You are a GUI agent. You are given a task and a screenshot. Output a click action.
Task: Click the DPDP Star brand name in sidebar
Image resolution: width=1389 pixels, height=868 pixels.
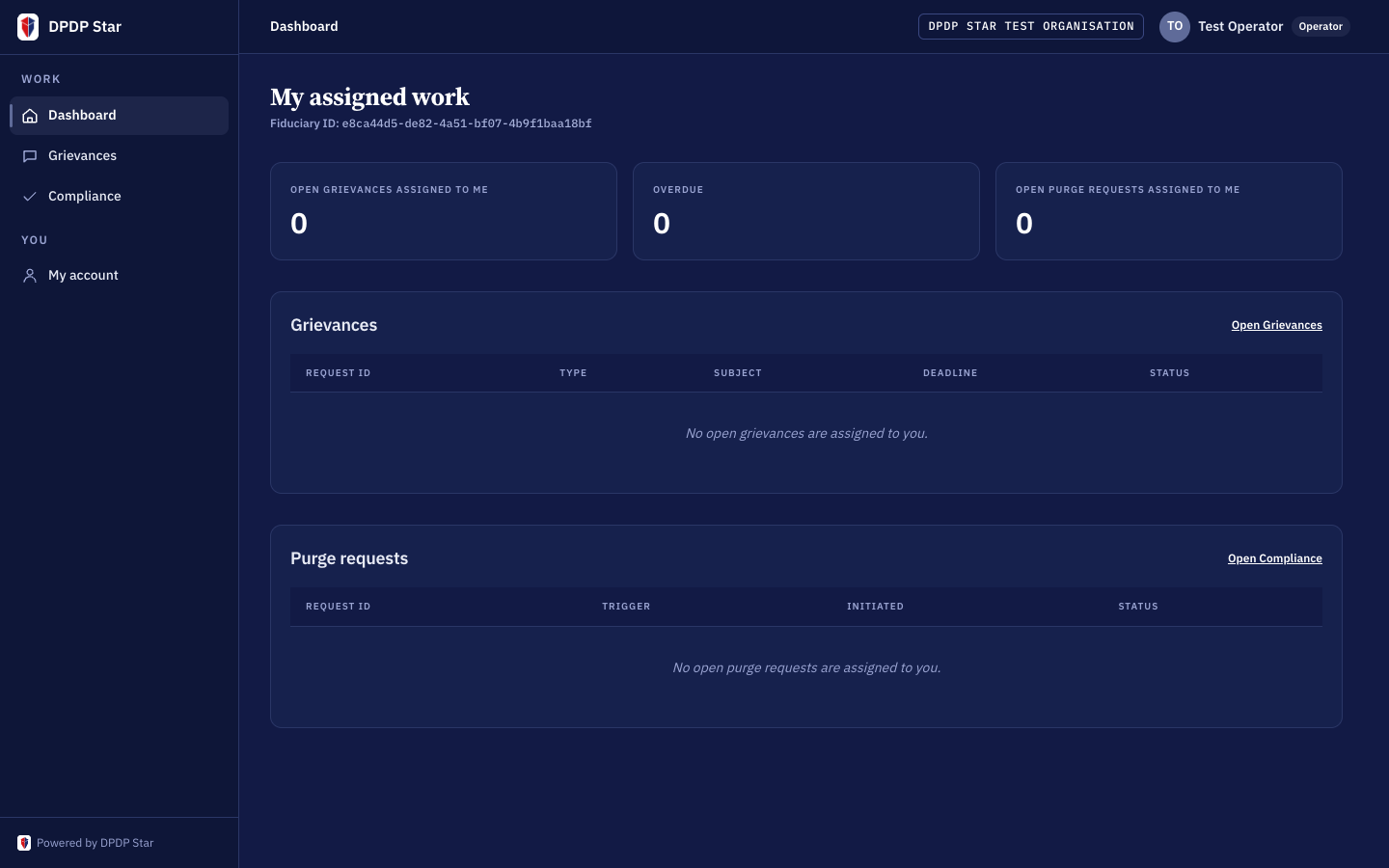[85, 27]
